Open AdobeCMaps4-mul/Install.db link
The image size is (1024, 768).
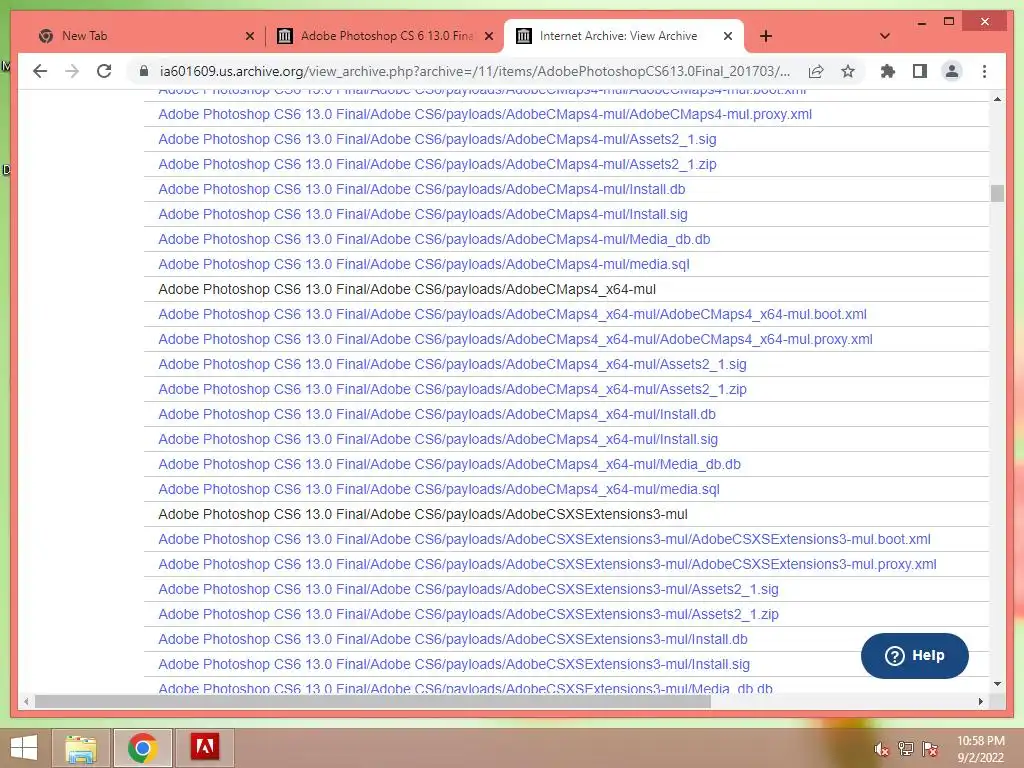421,189
